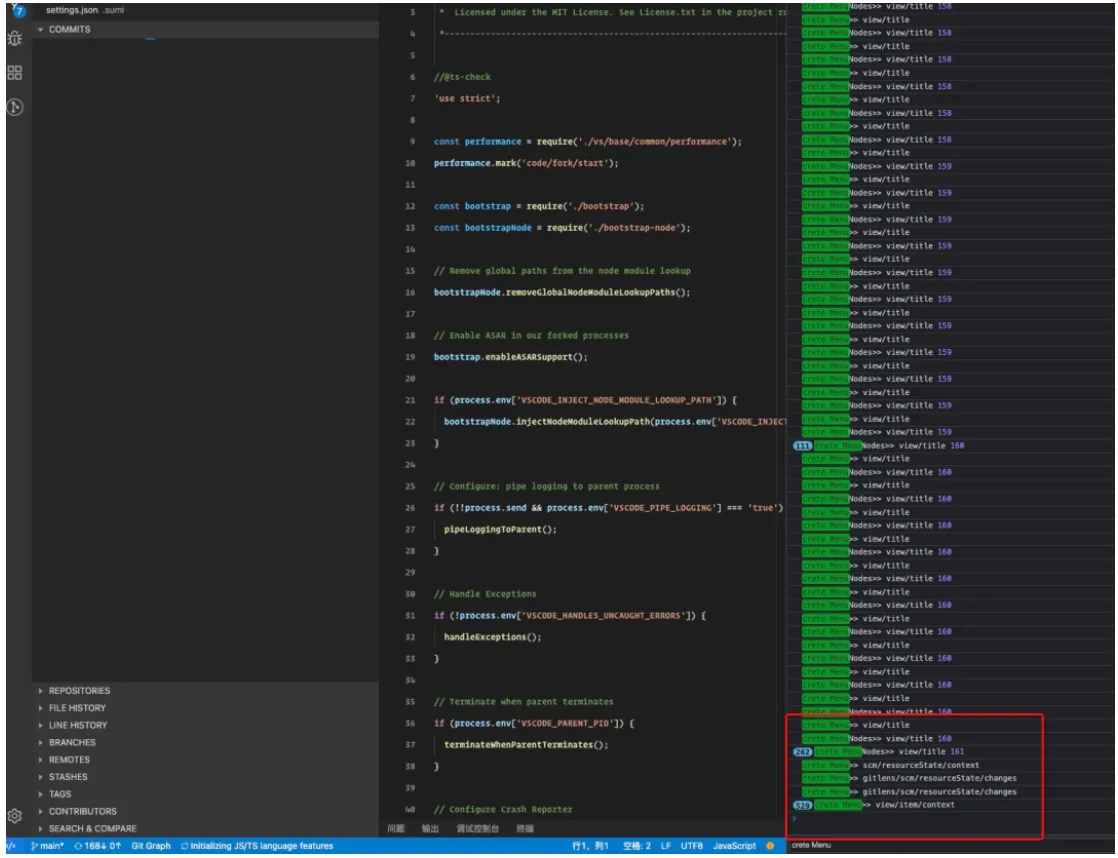
Task: Click the view/item/context log line
Action: [884, 805]
